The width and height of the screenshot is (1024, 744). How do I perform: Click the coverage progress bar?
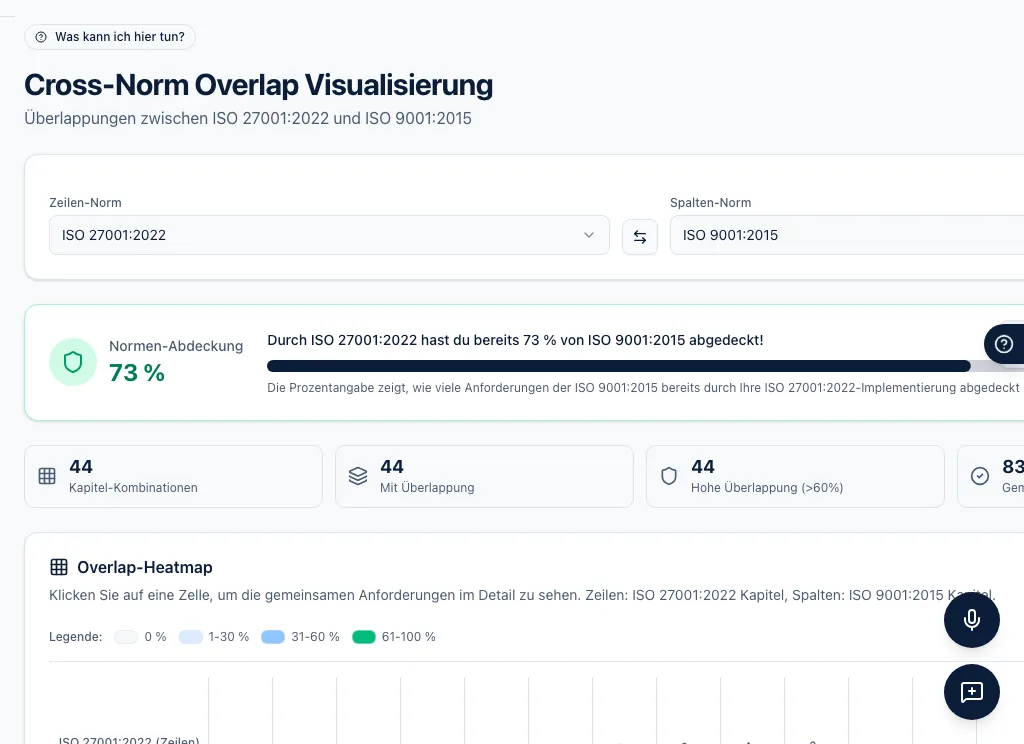pyautogui.click(x=645, y=366)
